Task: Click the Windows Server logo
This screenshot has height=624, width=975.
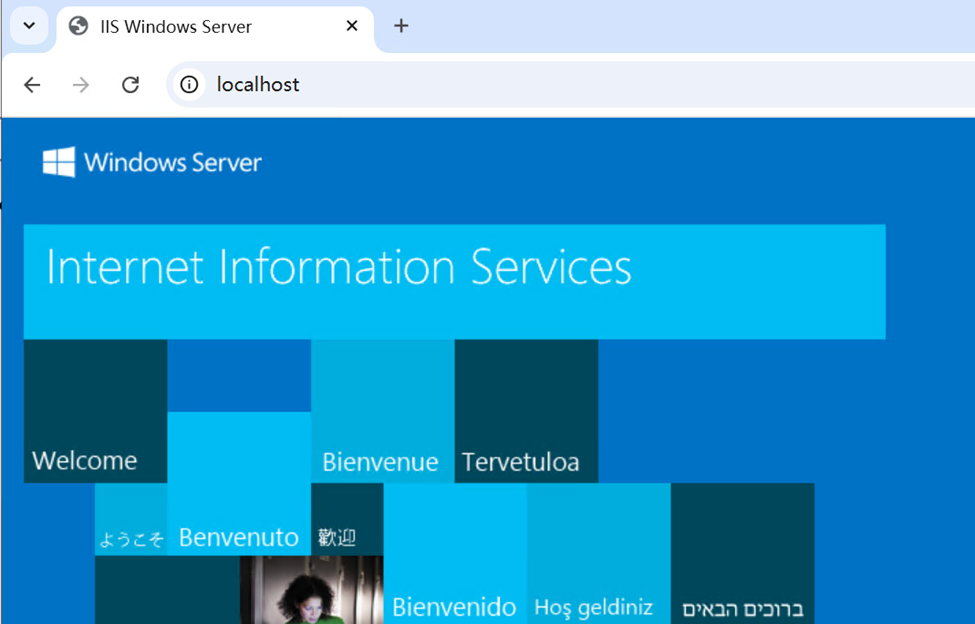Action: 152,162
